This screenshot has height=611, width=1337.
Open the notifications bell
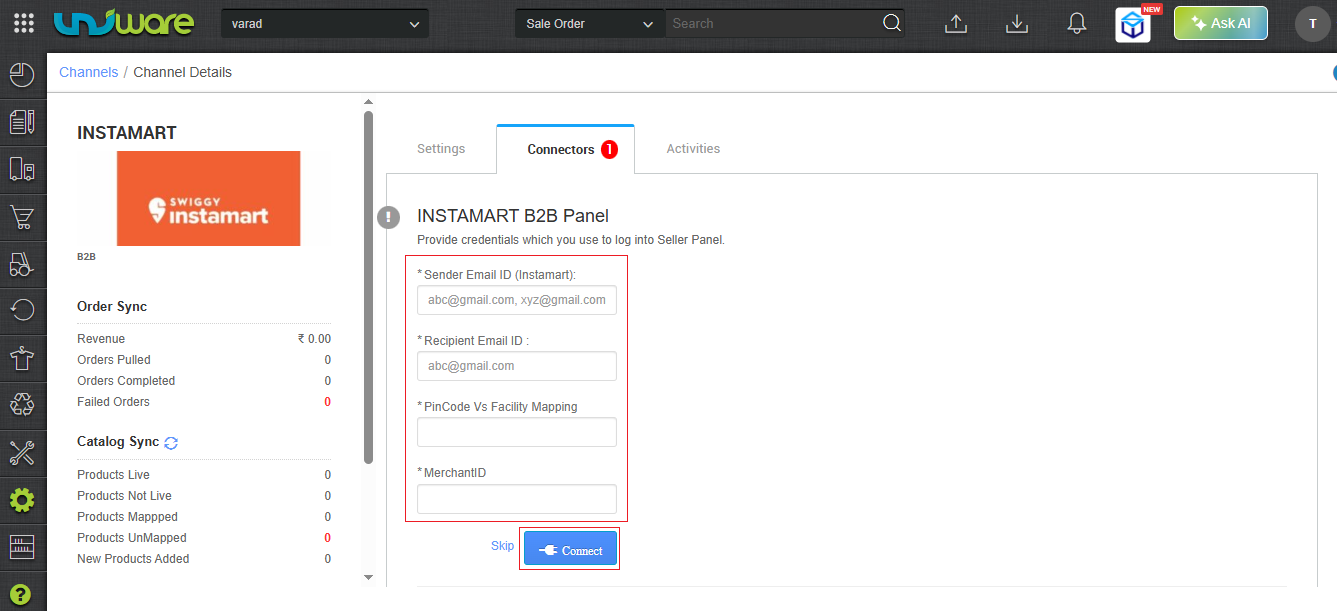(x=1077, y=23)
